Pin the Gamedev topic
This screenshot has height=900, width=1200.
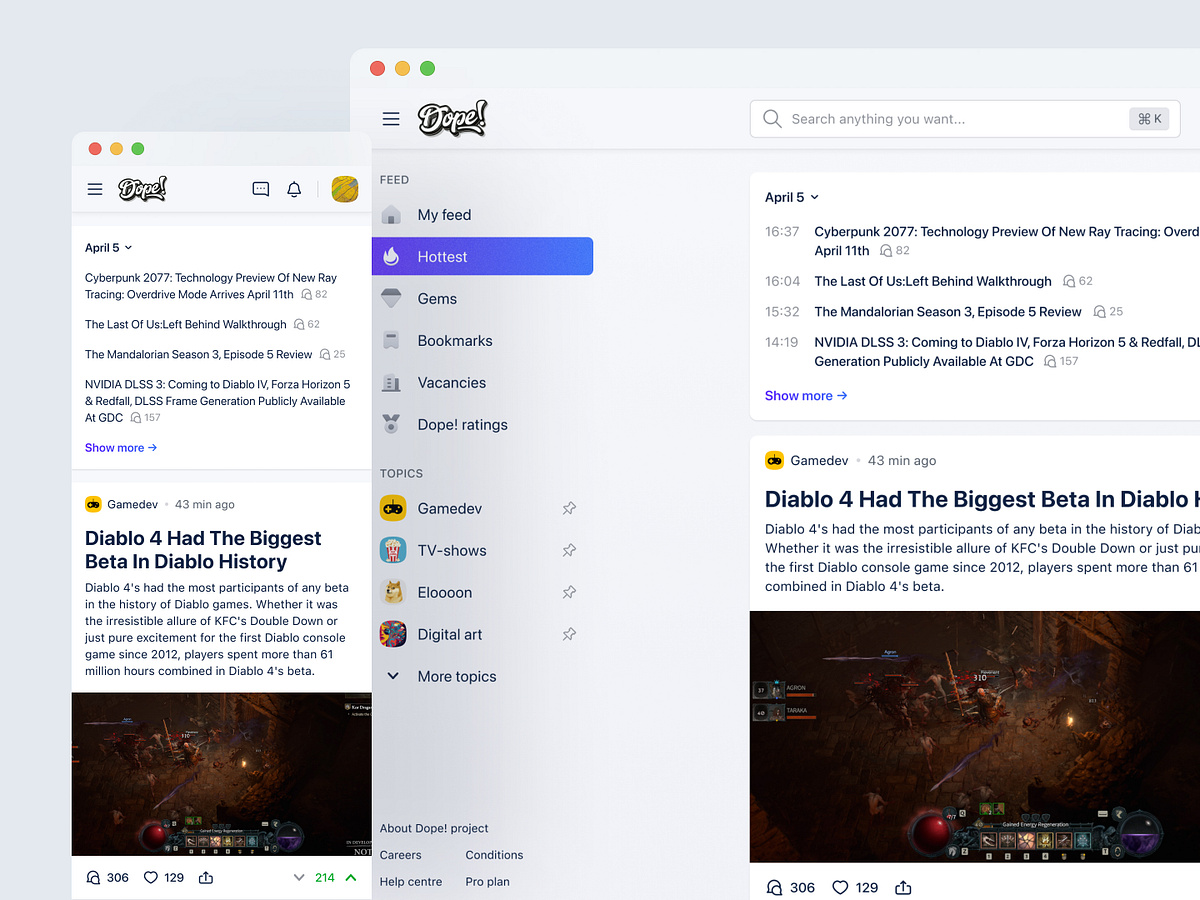(569, 508)
